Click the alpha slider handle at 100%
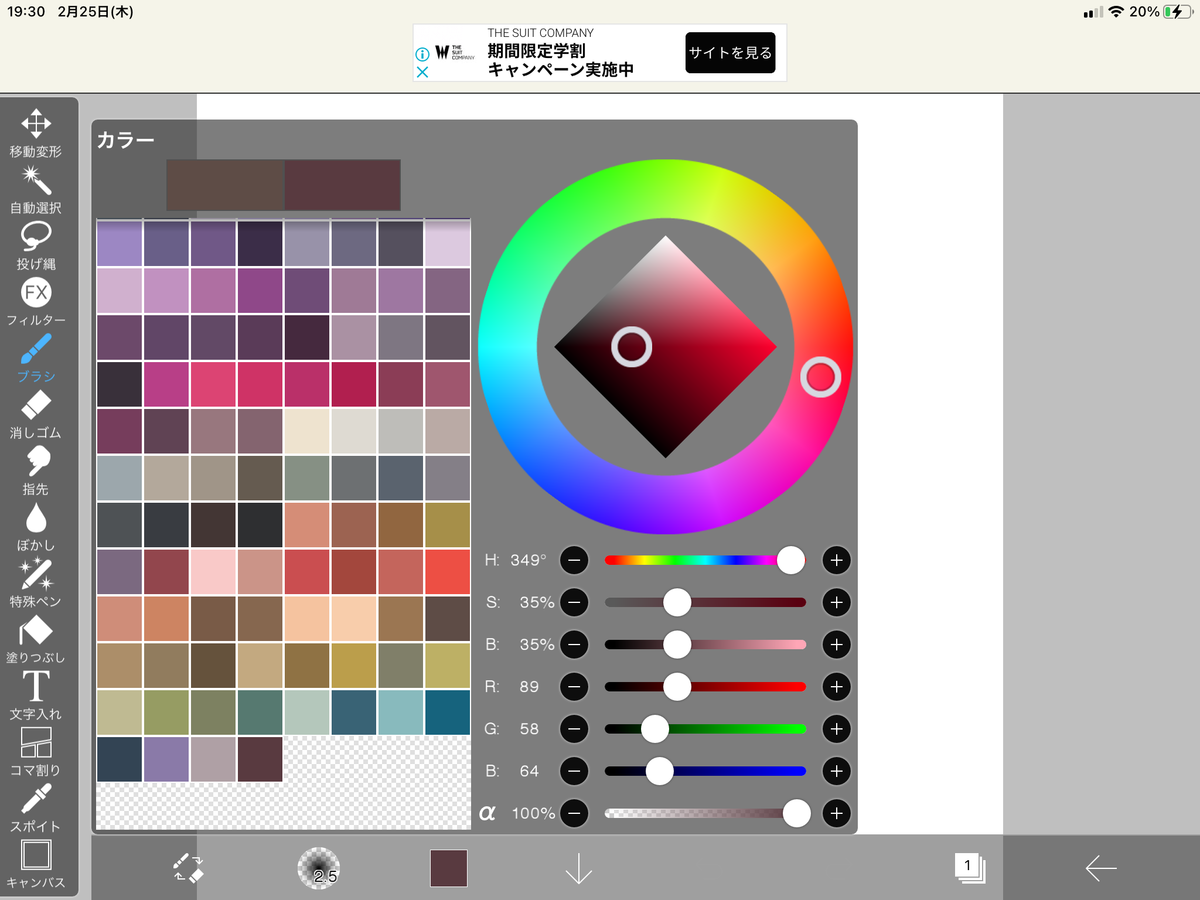Screen dimensions: 1200x900 (796, 813)
